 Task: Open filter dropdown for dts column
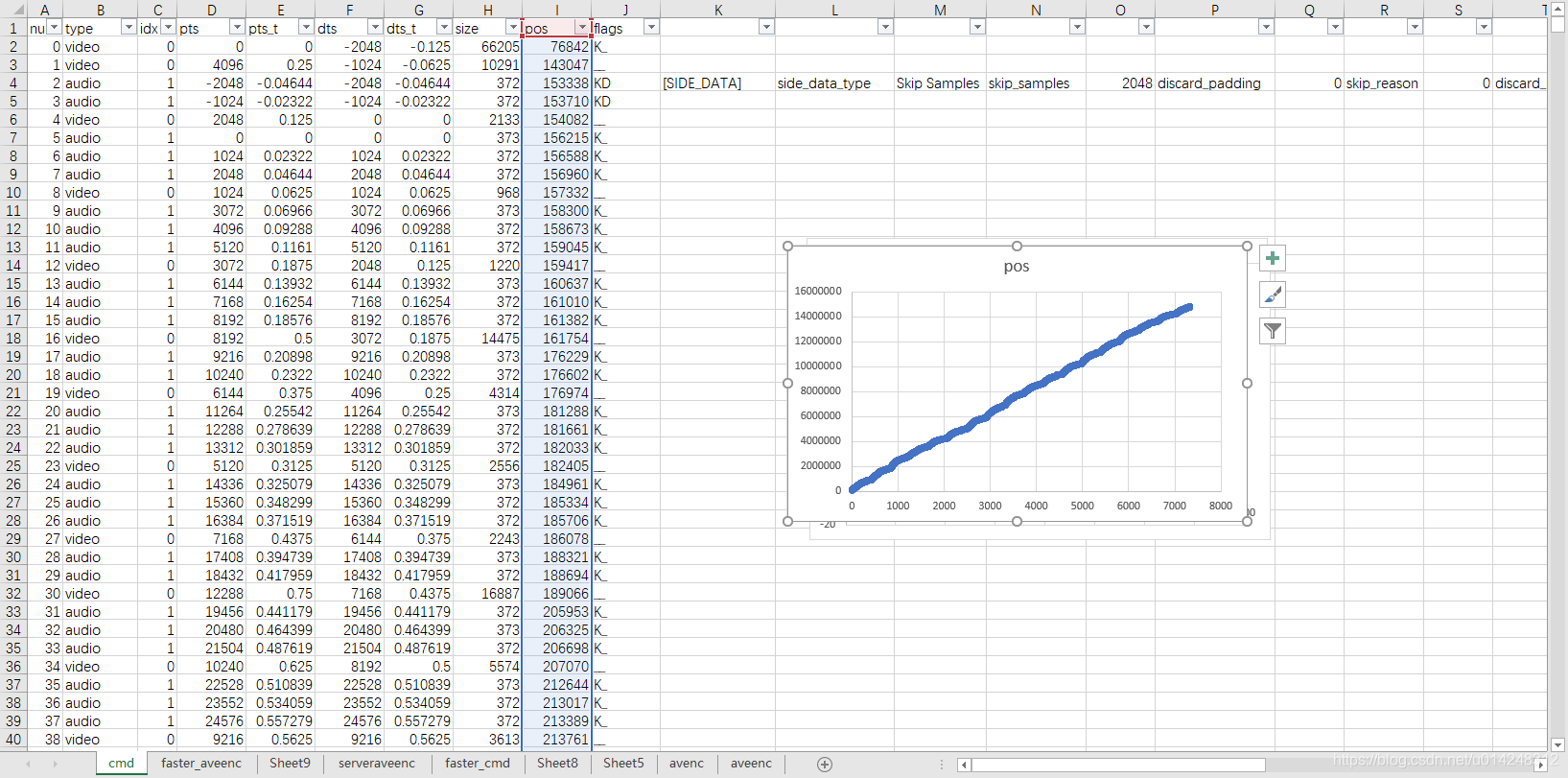[375, 28]
